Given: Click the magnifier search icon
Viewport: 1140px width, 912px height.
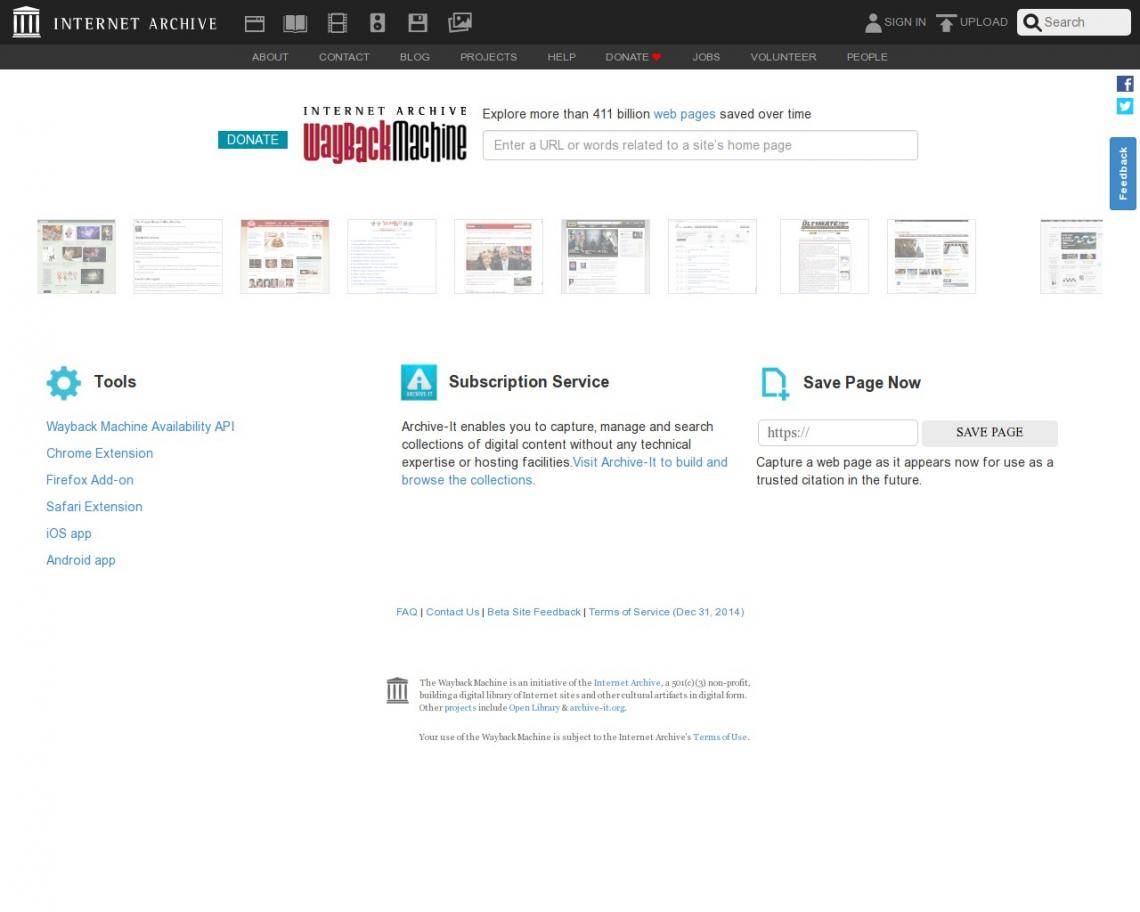Looking at the screenshot, I should point(1032,23).
